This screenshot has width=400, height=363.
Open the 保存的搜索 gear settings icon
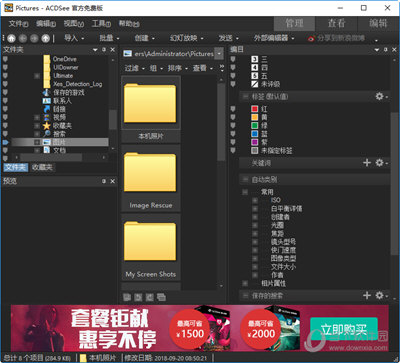click(379, 295)
